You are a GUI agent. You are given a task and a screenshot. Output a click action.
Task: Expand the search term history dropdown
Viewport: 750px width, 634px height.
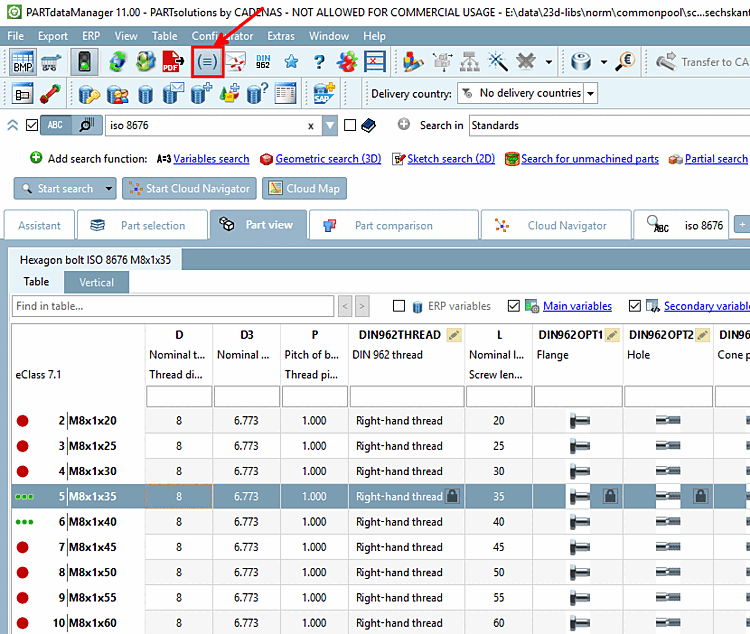(x=330, y=125)
